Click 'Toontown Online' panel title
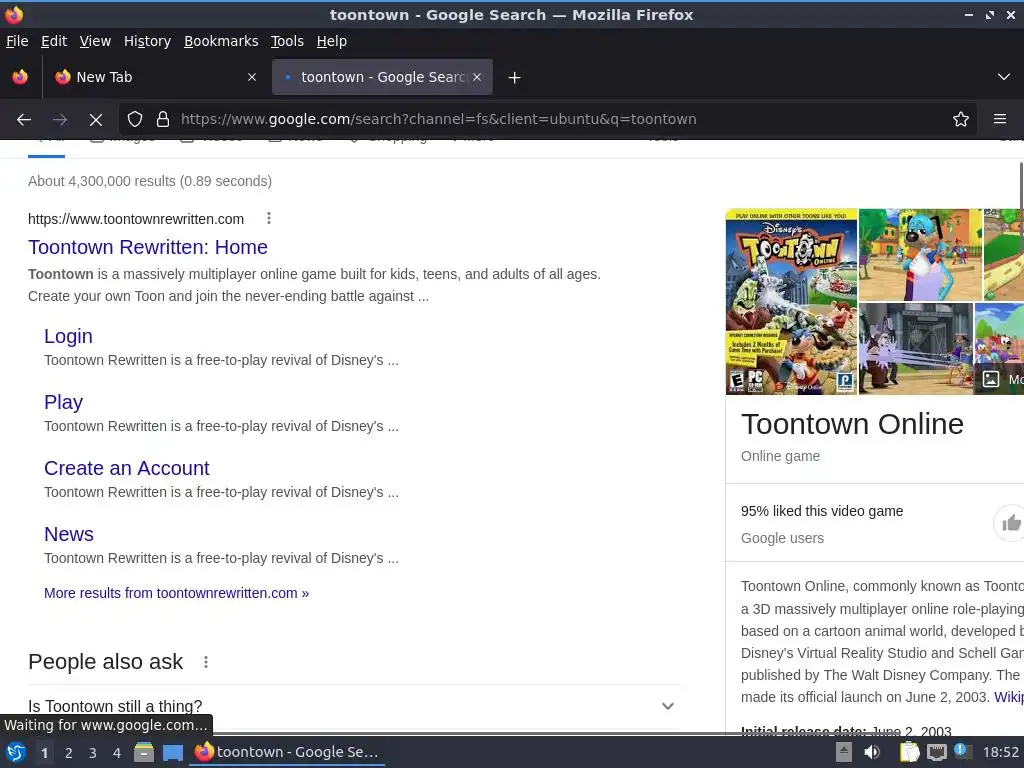Viewport: 1024px width, 768px height. (x=852, y=424)
